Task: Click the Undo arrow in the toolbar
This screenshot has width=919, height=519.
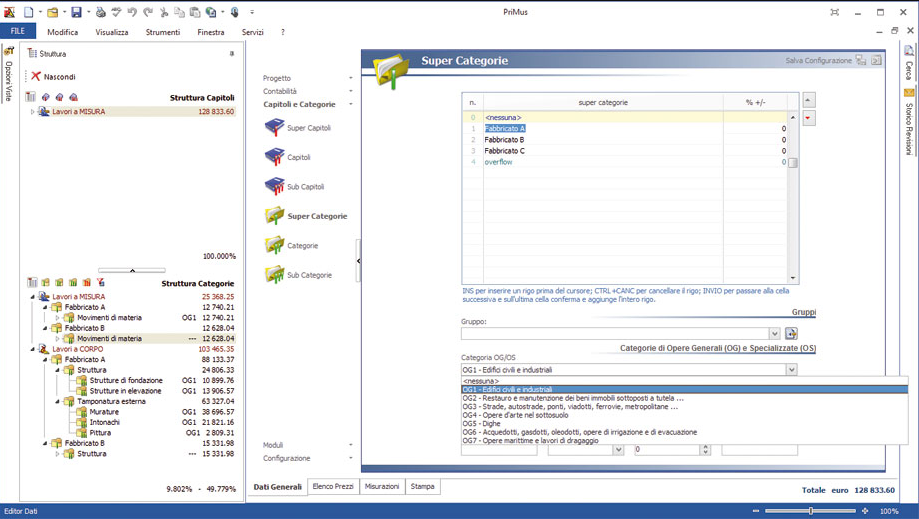Action: 132,12
